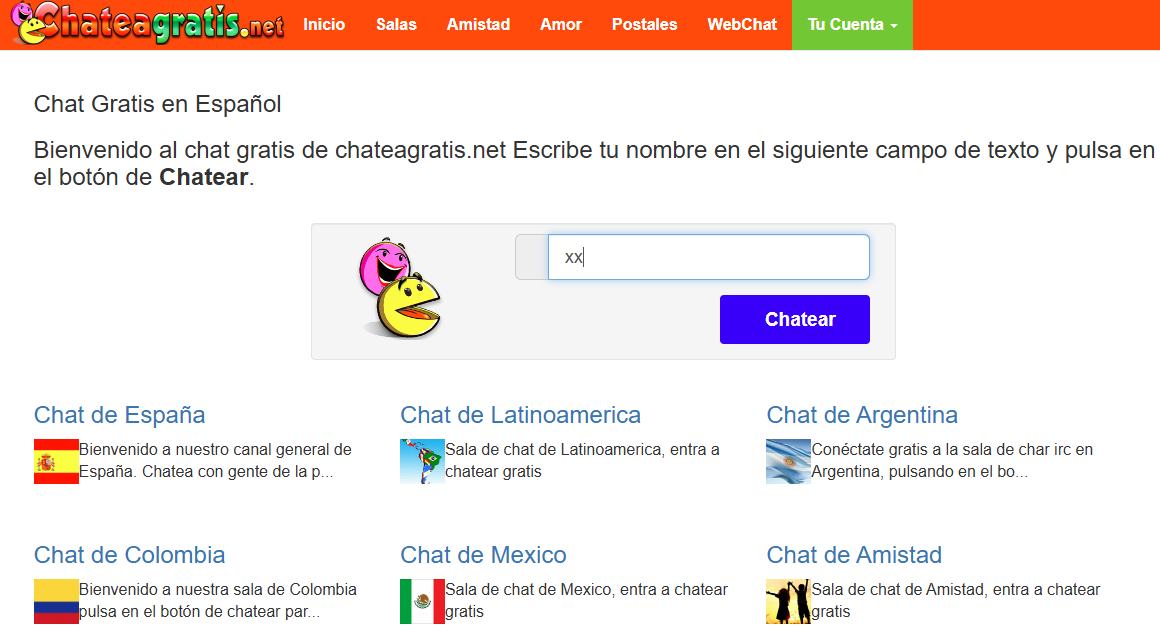Screen dimensions: 1160x640
Task: Click the Chateagratis.net logo
Action: (148, 24)
